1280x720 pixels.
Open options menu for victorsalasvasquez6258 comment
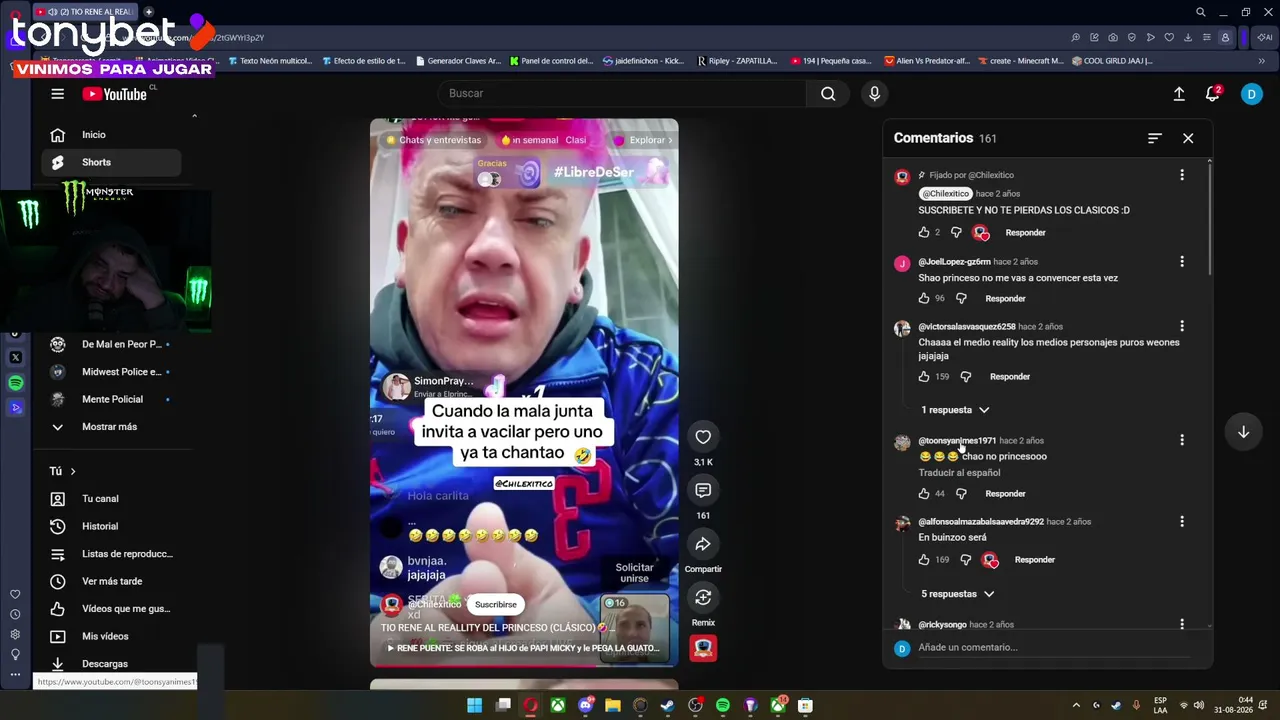(x=1182, y=326)
